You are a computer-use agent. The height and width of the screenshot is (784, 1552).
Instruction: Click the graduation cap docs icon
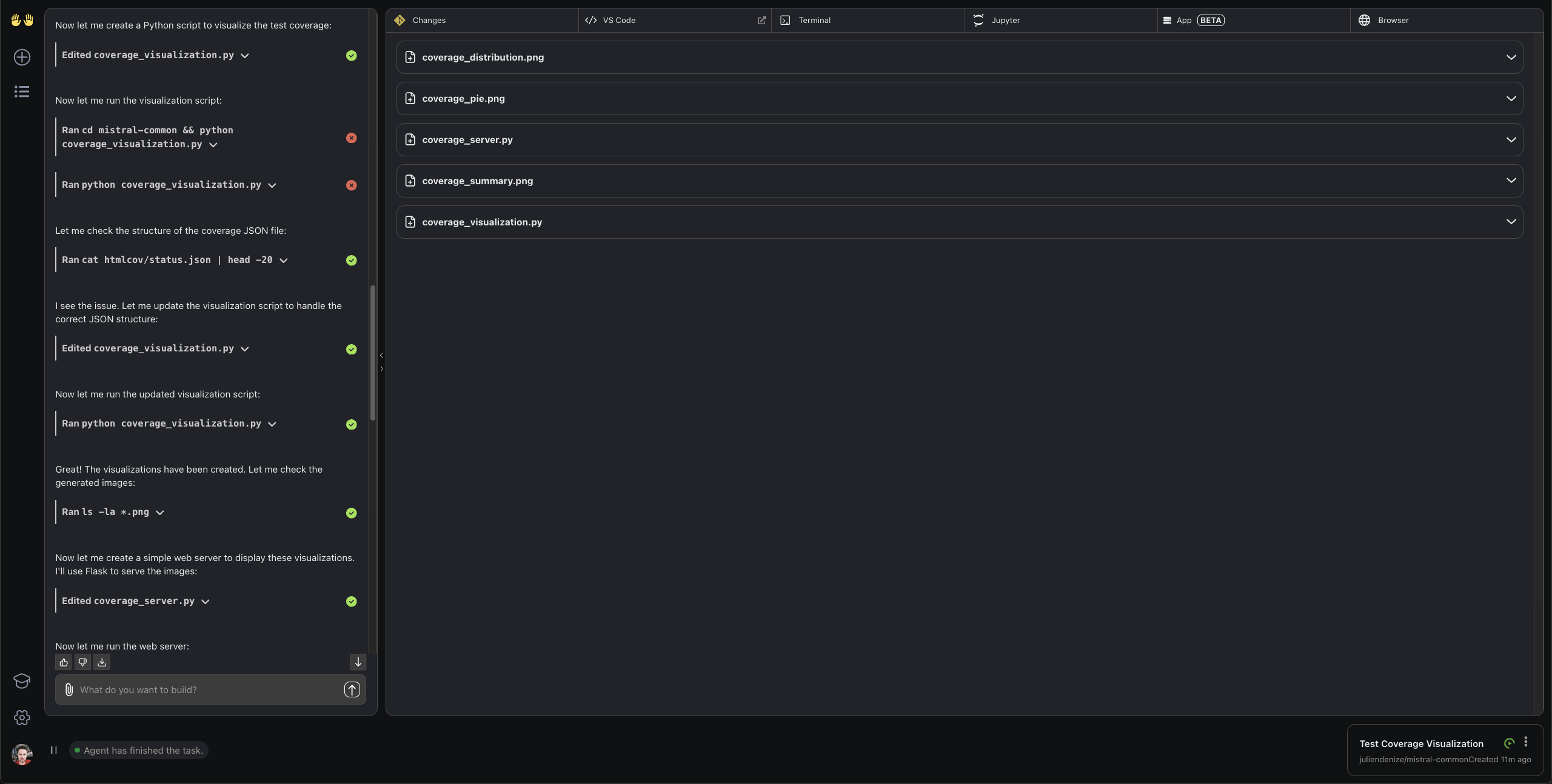pos(22,680)
